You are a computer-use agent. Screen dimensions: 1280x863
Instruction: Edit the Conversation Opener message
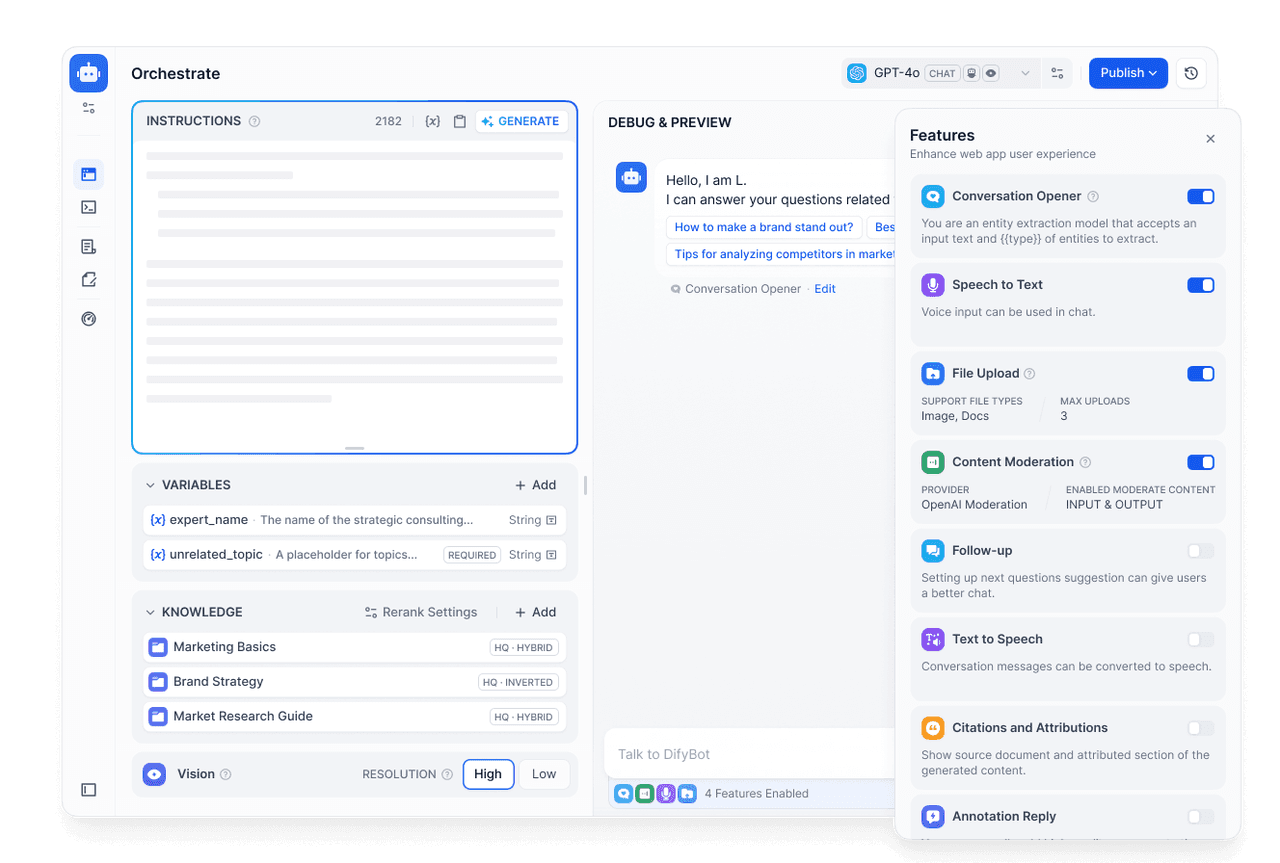[824, 288]
